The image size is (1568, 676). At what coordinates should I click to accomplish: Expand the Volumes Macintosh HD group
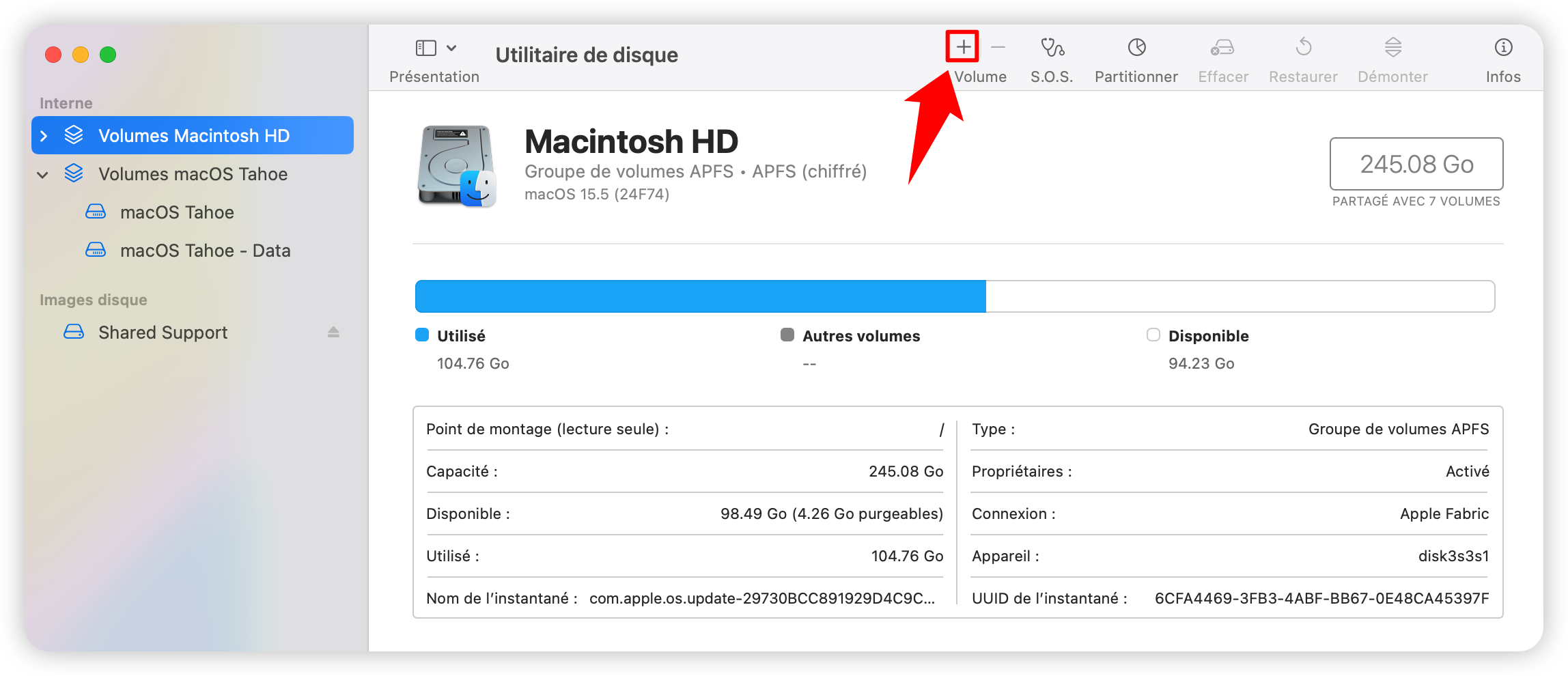pyautogui.click(x=44, y=136)
